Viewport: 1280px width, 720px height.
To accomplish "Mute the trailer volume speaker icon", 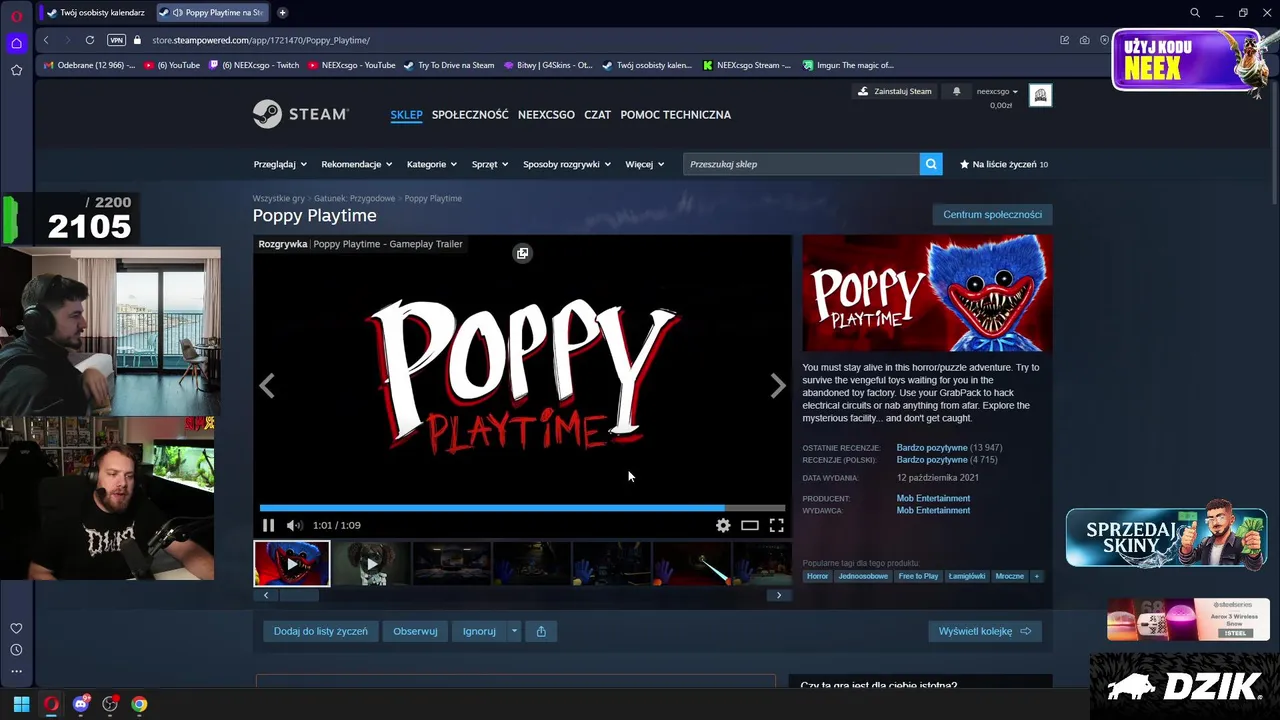I will click(x=294, y=525).
